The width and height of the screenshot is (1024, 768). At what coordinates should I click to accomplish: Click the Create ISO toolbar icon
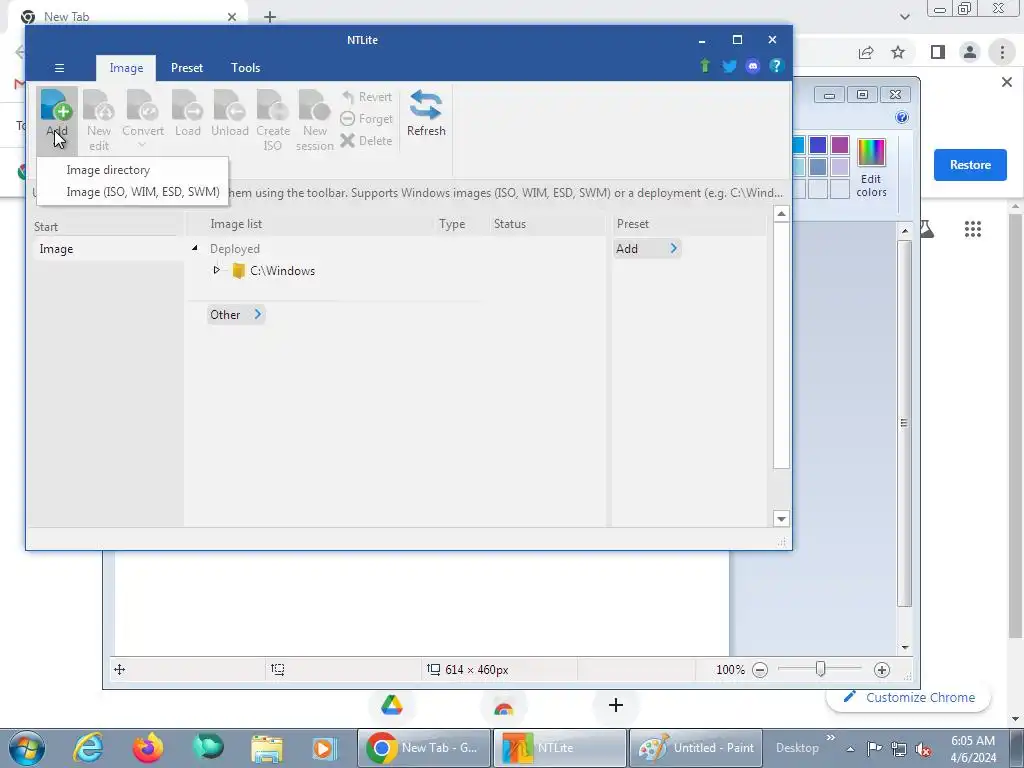tap(272, 120)
